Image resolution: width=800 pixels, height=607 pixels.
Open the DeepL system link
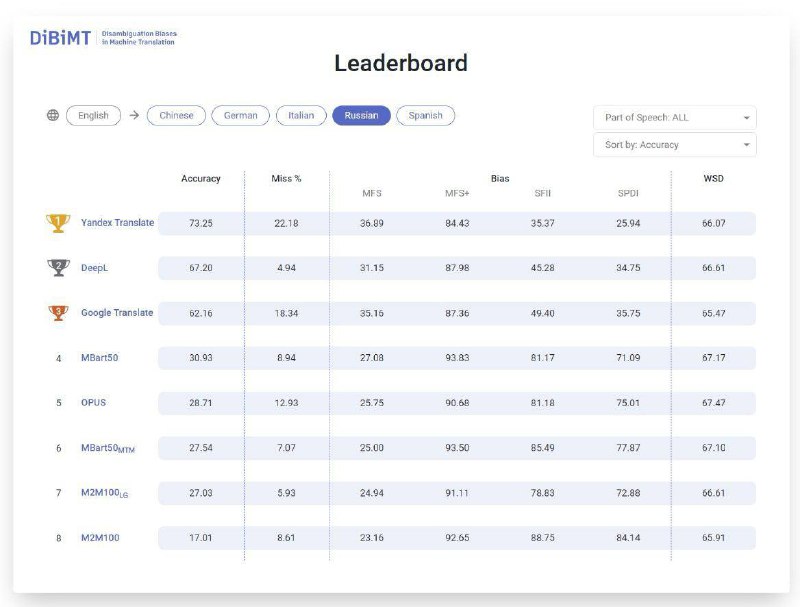[x=95, y=268]
